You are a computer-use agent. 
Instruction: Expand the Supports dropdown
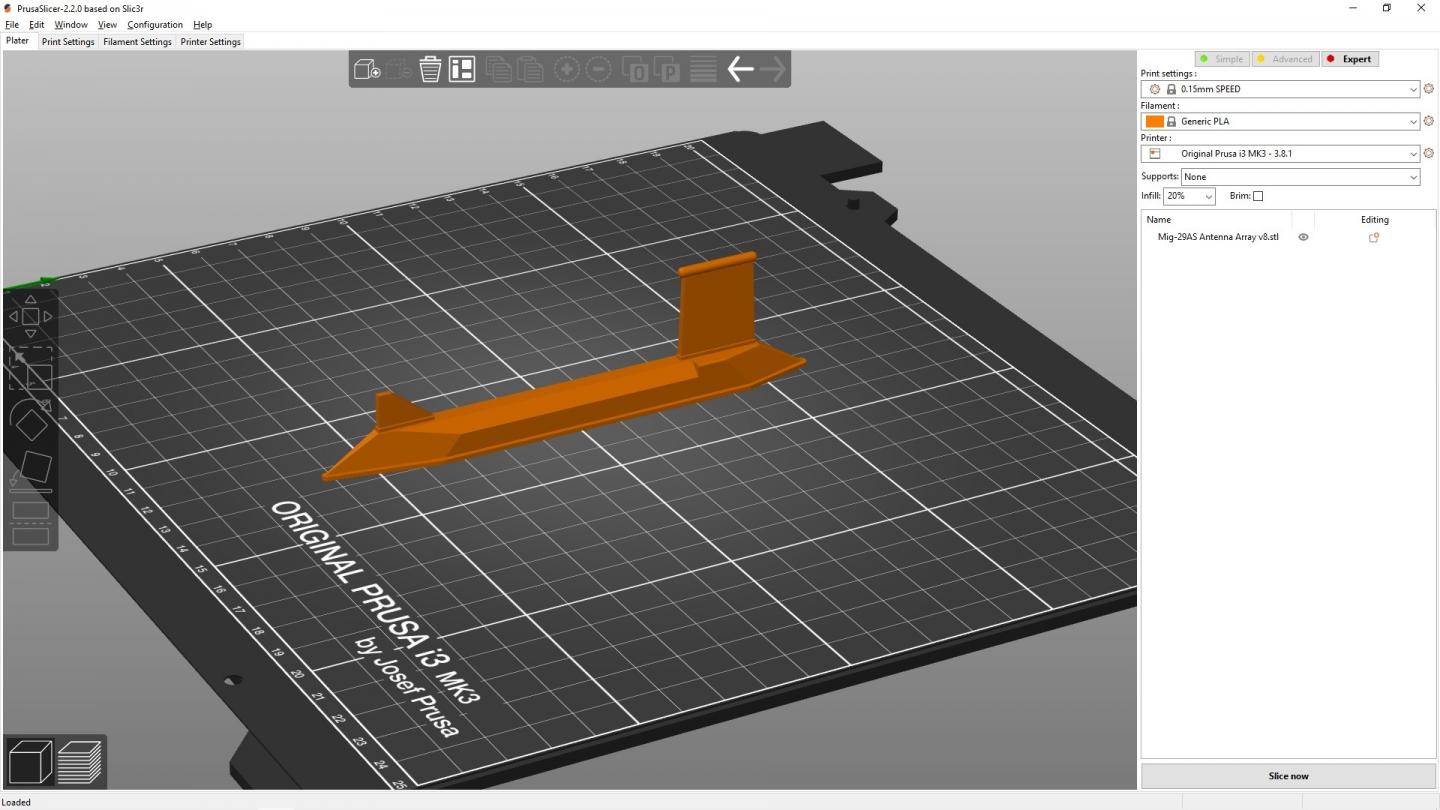(1301, 177)
